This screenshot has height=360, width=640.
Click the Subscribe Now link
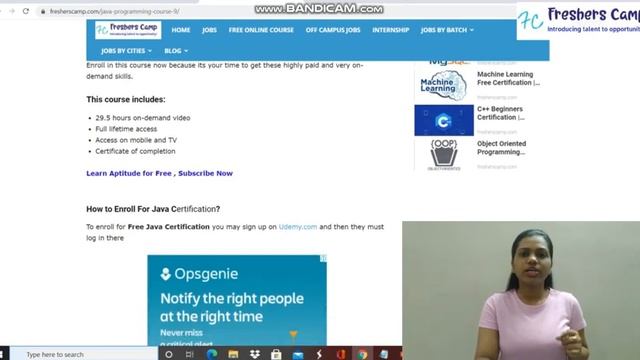(x=205, y=173)
